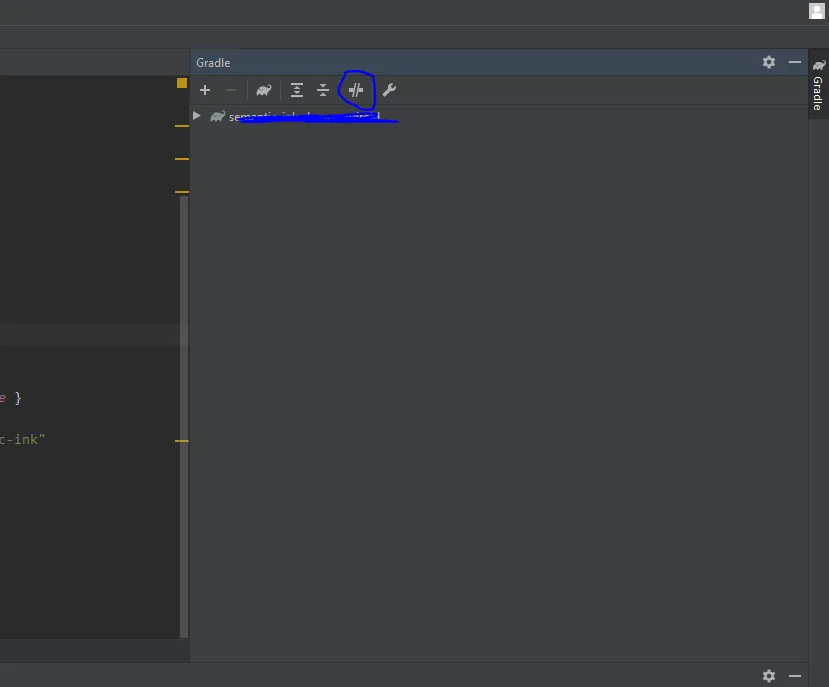Hide the Gradle tool window

[x=795, y=62]
